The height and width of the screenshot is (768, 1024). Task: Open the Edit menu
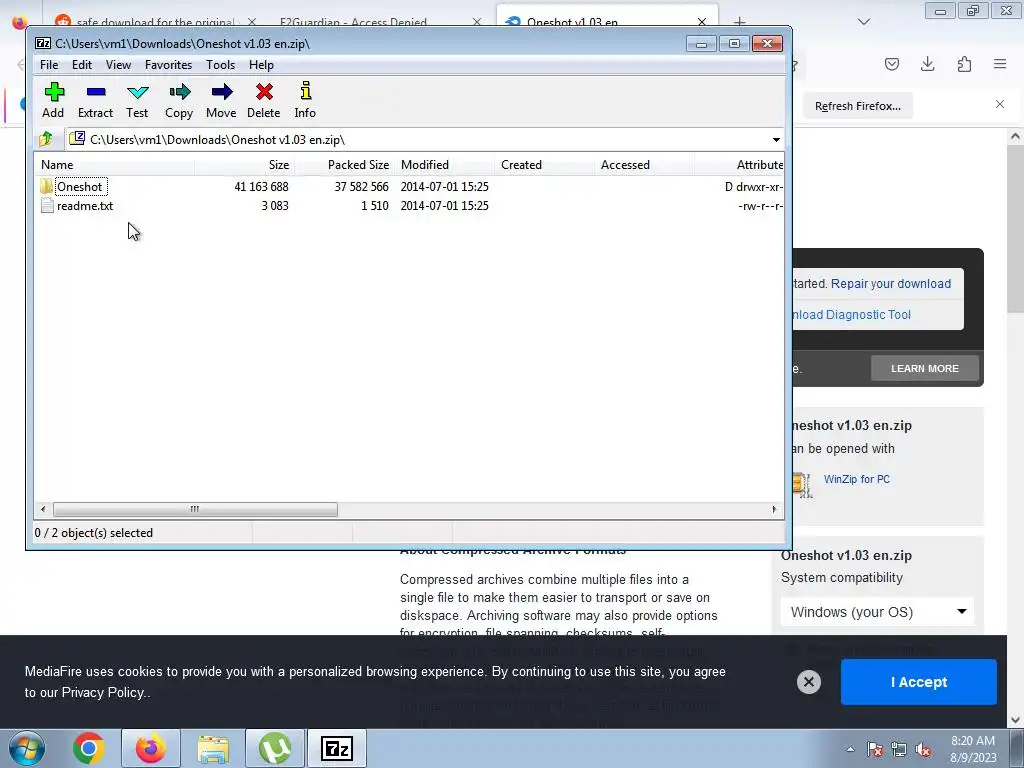82,65
